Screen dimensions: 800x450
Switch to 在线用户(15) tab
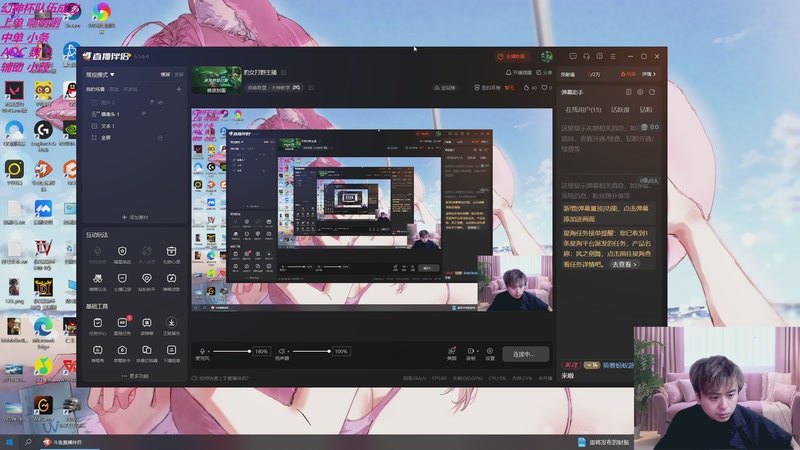(x=583, y=110)
